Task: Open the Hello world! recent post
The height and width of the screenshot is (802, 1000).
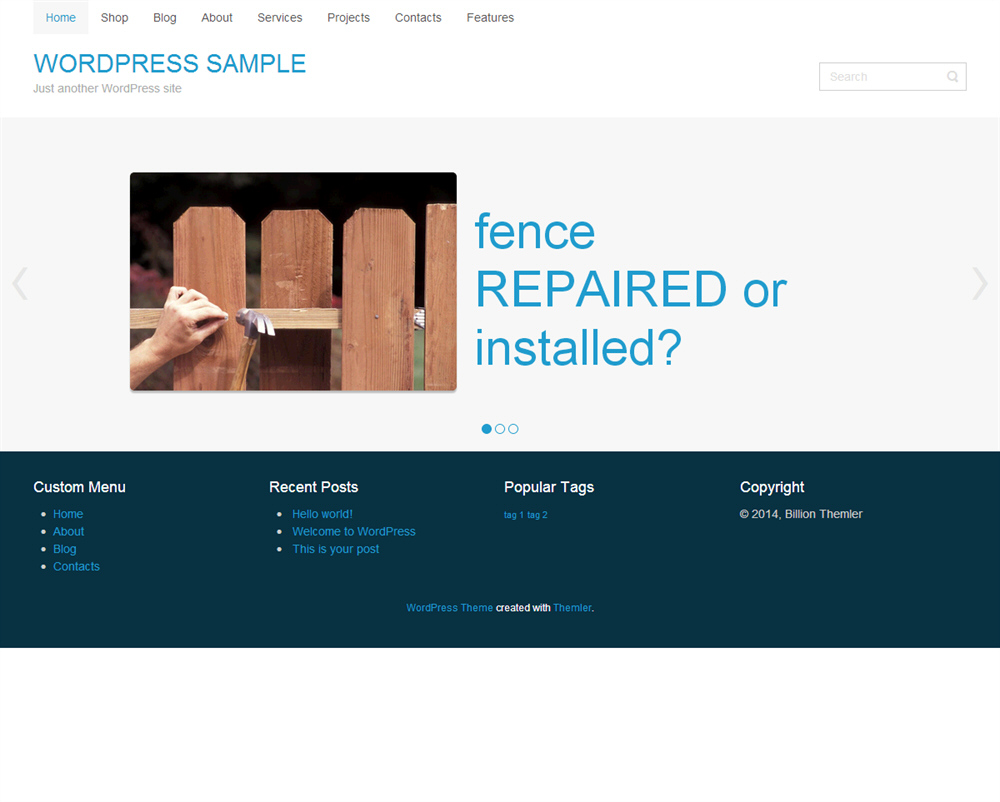Action: tap(322, 514)
